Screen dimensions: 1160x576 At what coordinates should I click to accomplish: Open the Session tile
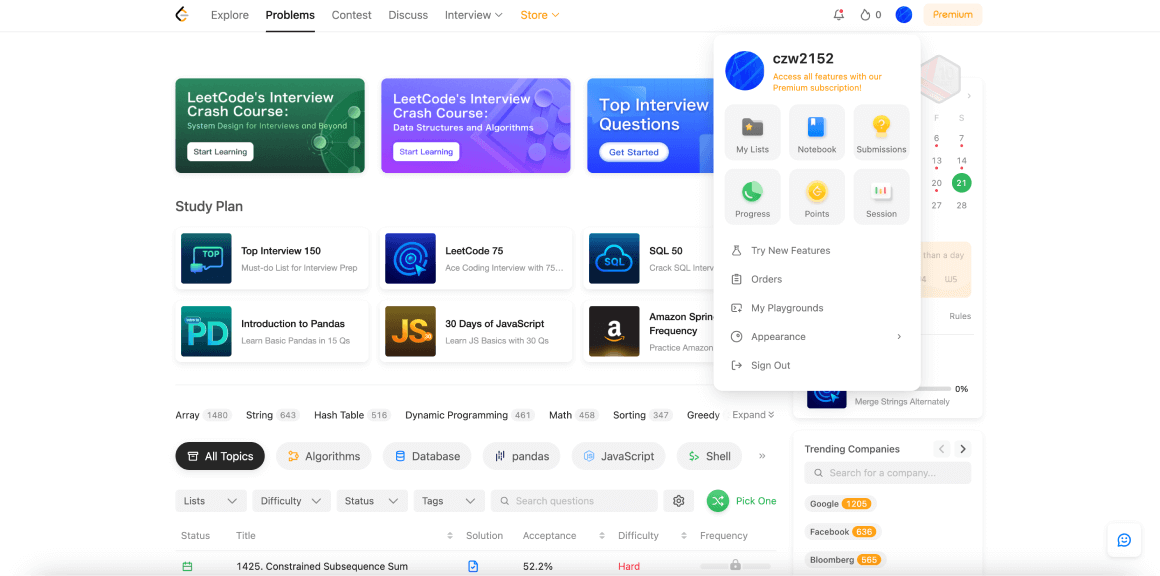click(881, 197)
